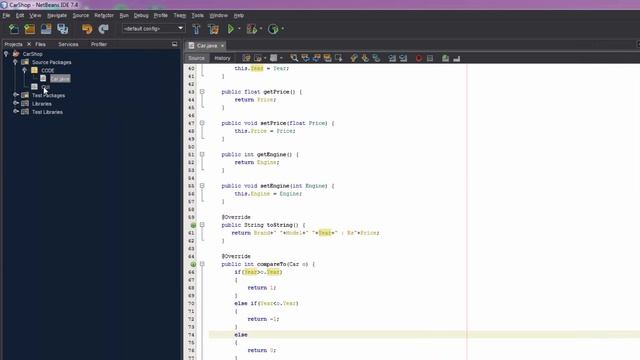Click Shift Line Left icon
640x360 pixels.
[x=392, y=58]
